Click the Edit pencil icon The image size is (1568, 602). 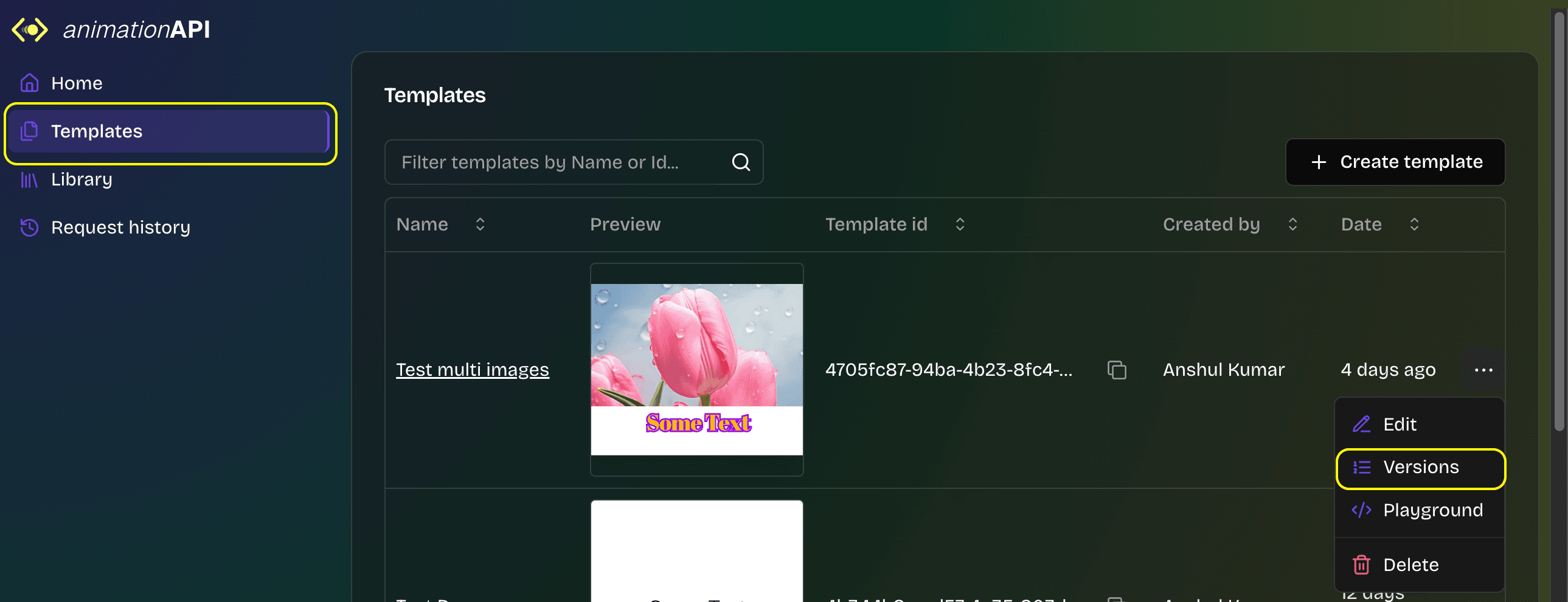(x=1362, y=424)
